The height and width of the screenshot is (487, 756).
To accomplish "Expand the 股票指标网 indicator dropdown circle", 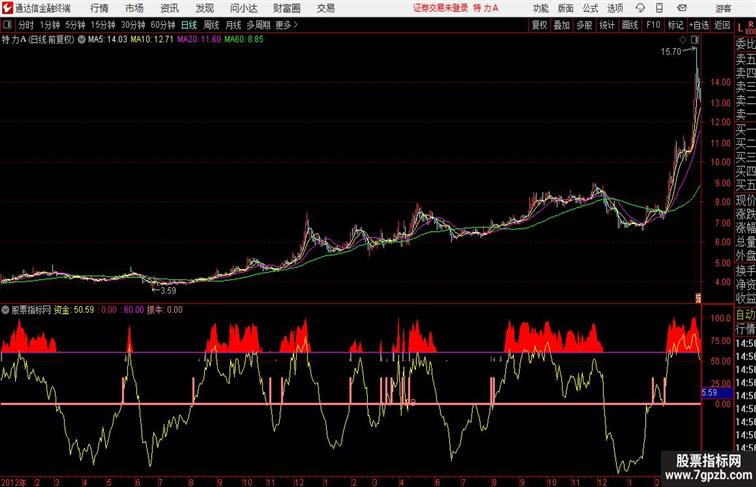I will [x=5, y=310].
